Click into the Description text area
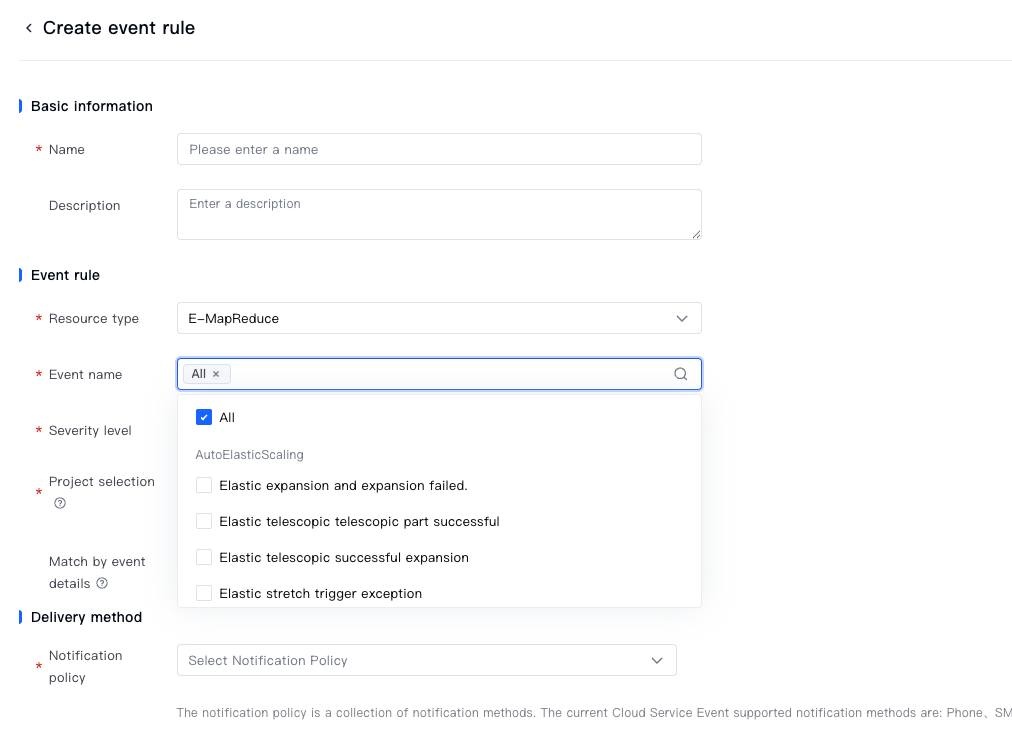The width and height of the screenshot is (1012, 756). pos(439,214)
